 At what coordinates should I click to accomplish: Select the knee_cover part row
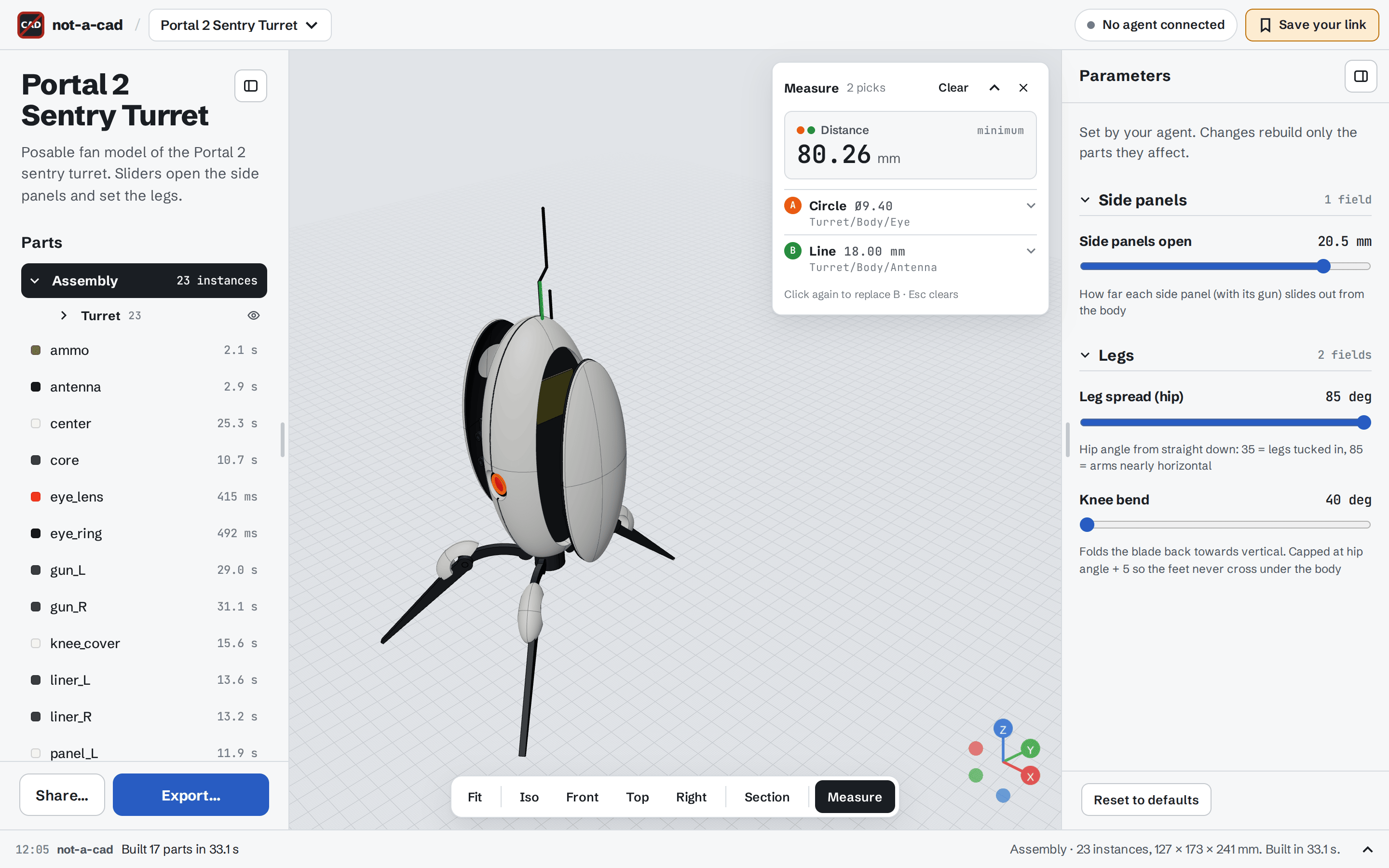tap(144, 644)
